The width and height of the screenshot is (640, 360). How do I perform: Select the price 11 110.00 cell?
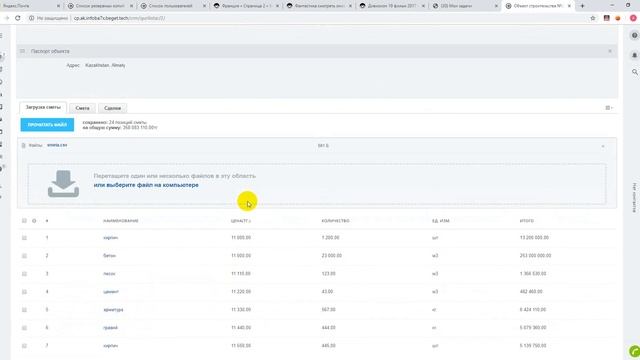coord(241,273)
